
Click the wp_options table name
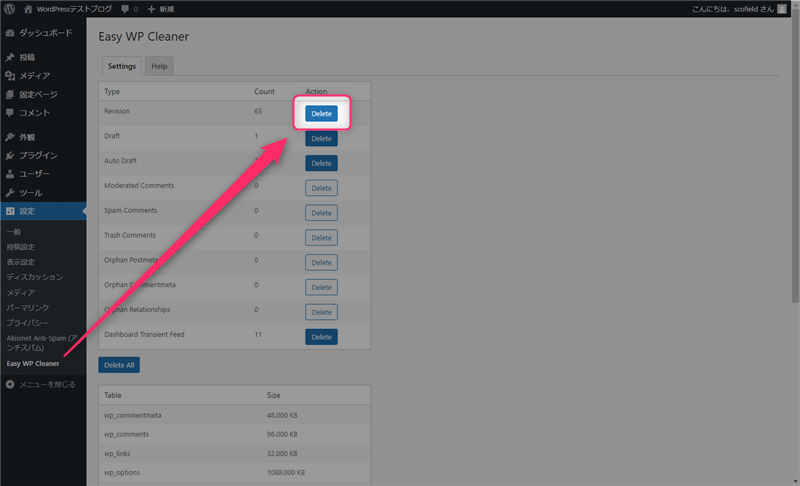click(122, 472)
